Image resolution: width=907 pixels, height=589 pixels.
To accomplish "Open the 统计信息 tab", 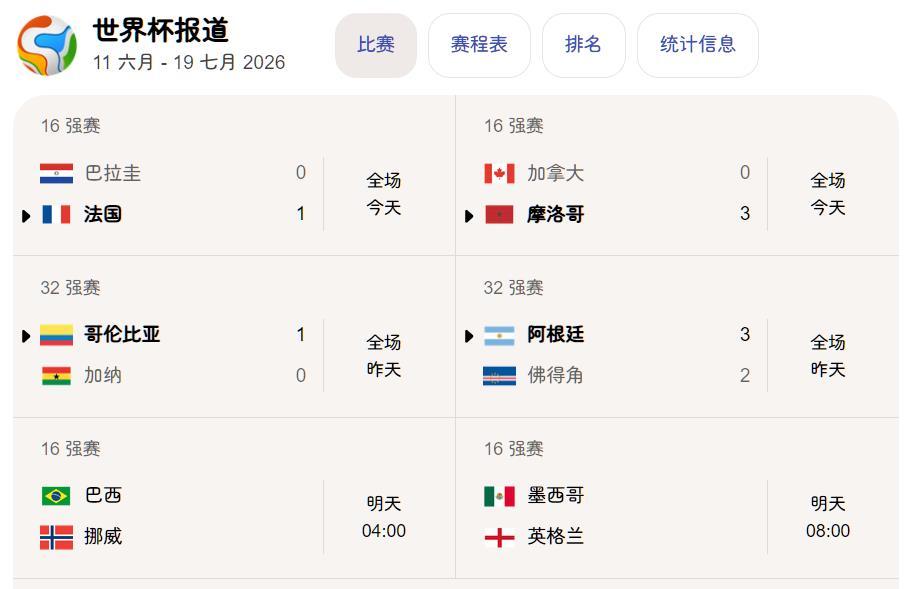I will 698,45.
